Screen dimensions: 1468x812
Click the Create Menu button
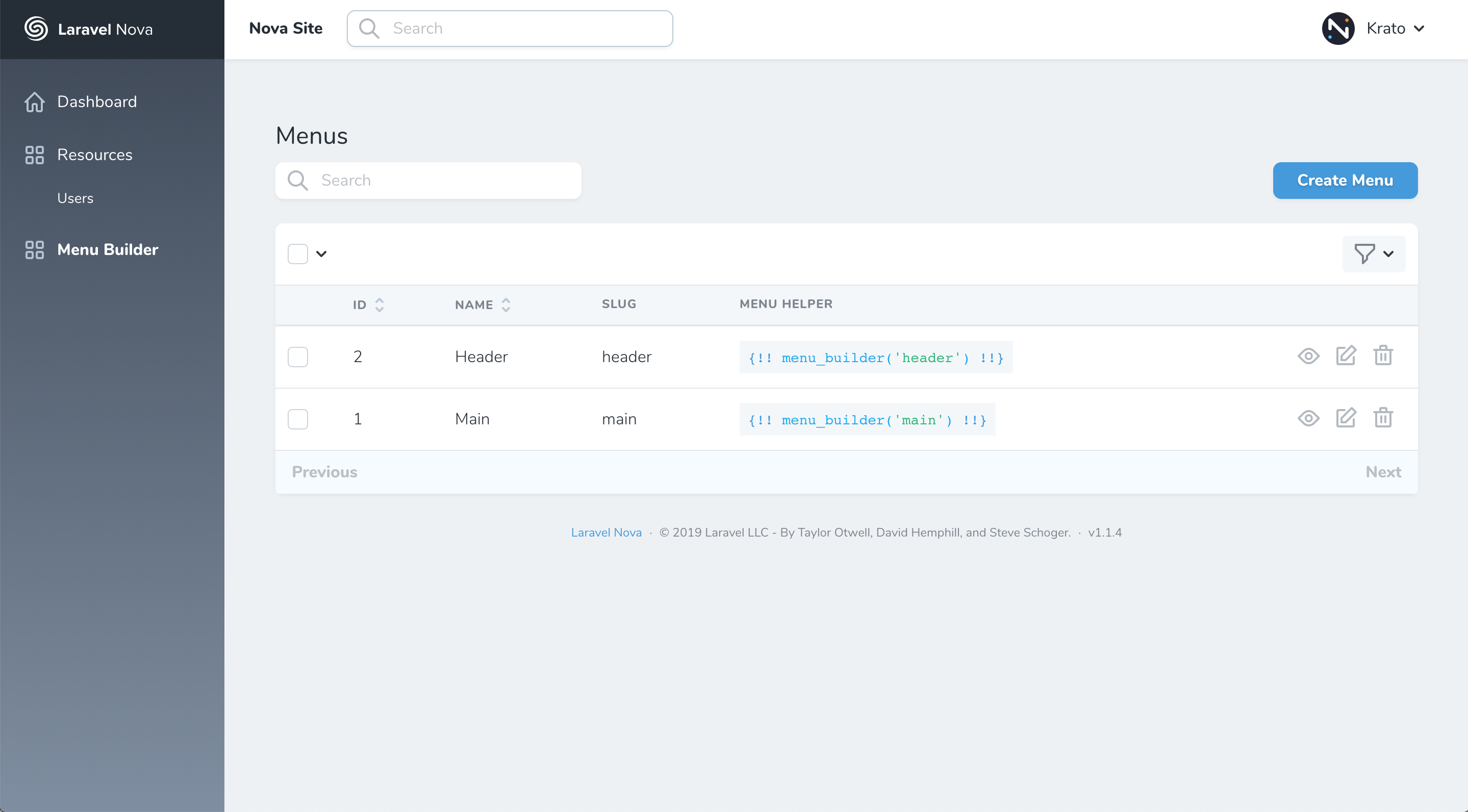pos(1345,181)
